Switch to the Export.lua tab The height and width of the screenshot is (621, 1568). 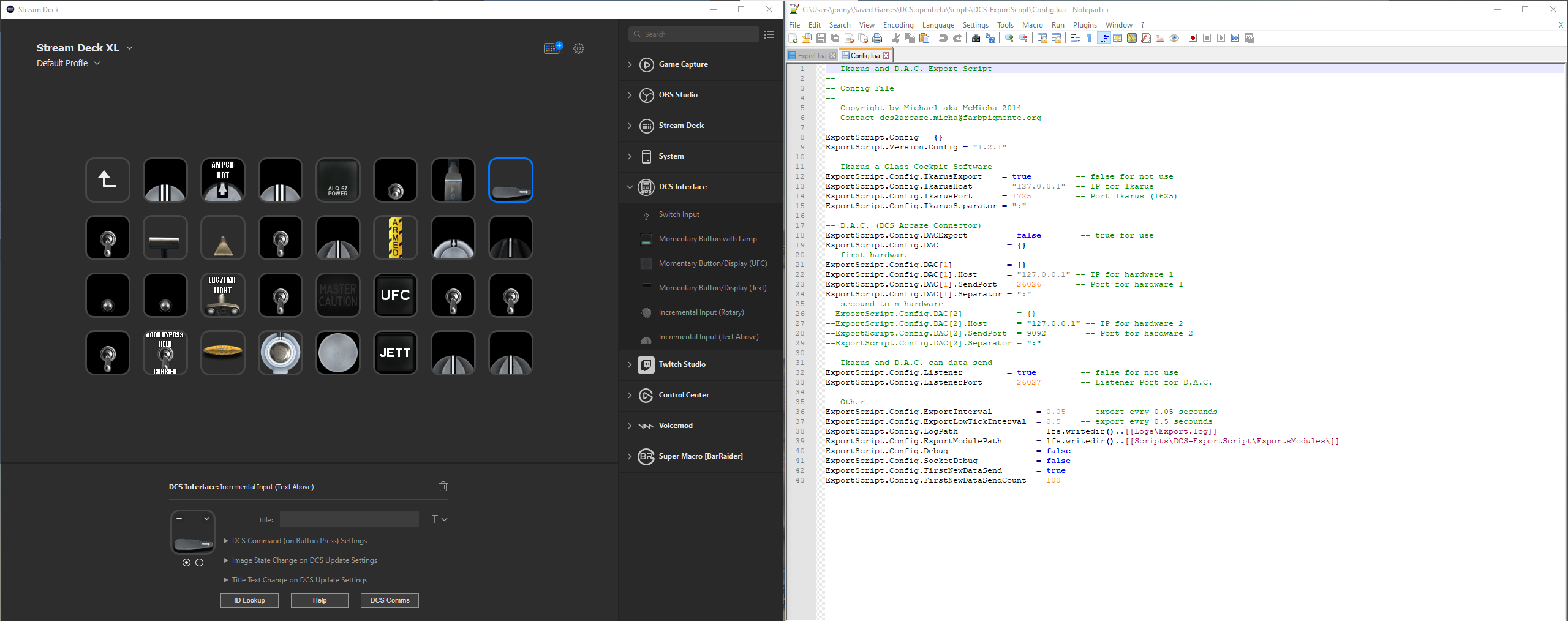(812, 56)
